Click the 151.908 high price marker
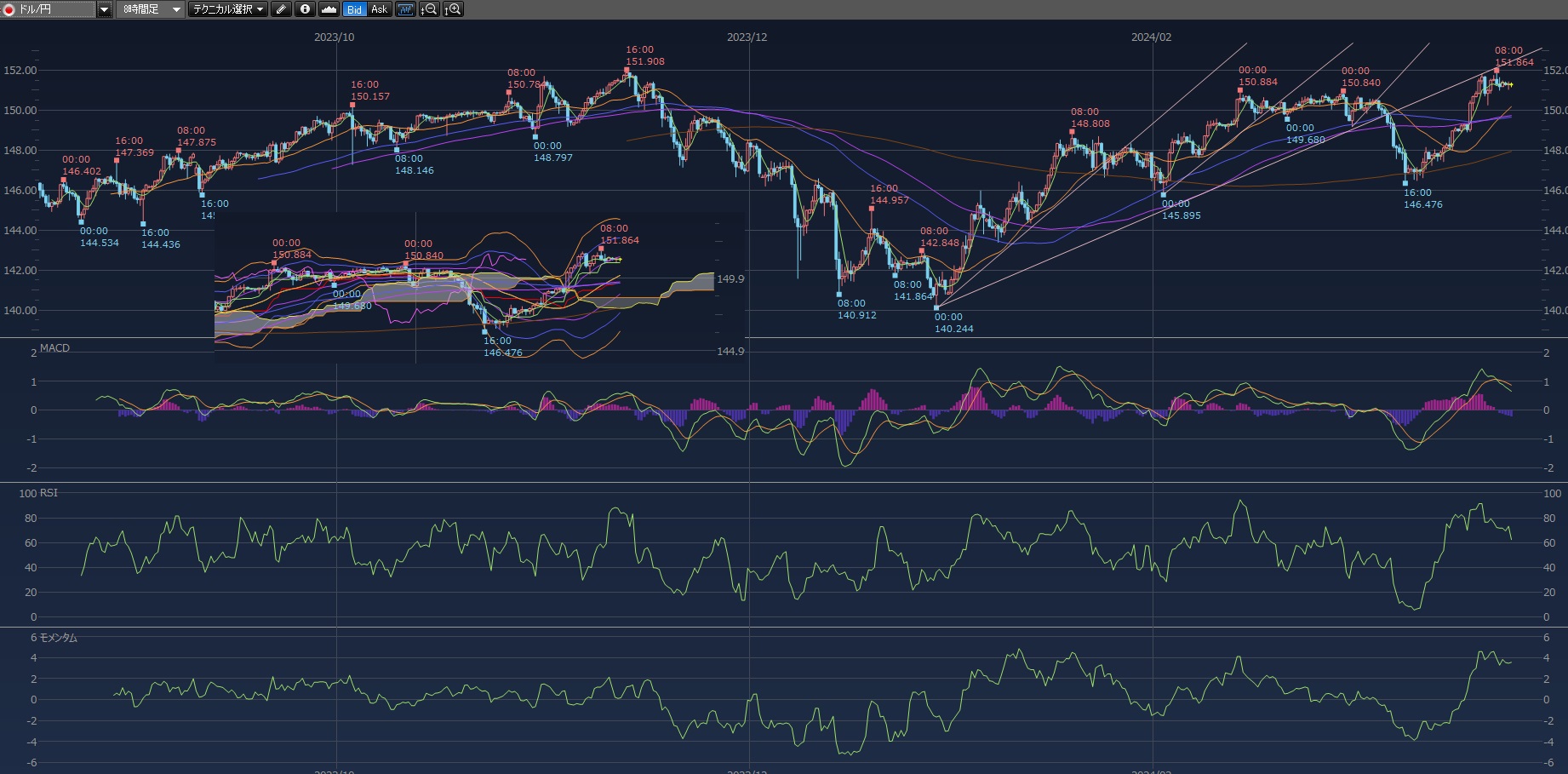The width and height of the screenshot is (1568, 774). [644, 61]
